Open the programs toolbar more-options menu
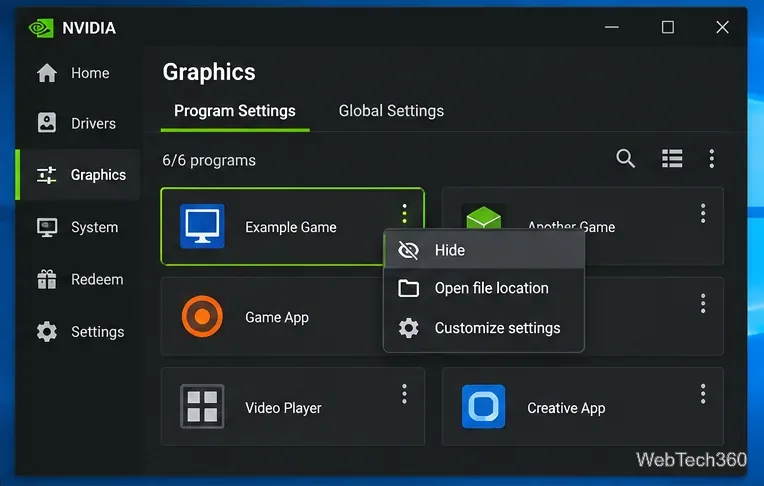Image resolution: width=764 pixels, height=486 pixels. coord(712,158)
